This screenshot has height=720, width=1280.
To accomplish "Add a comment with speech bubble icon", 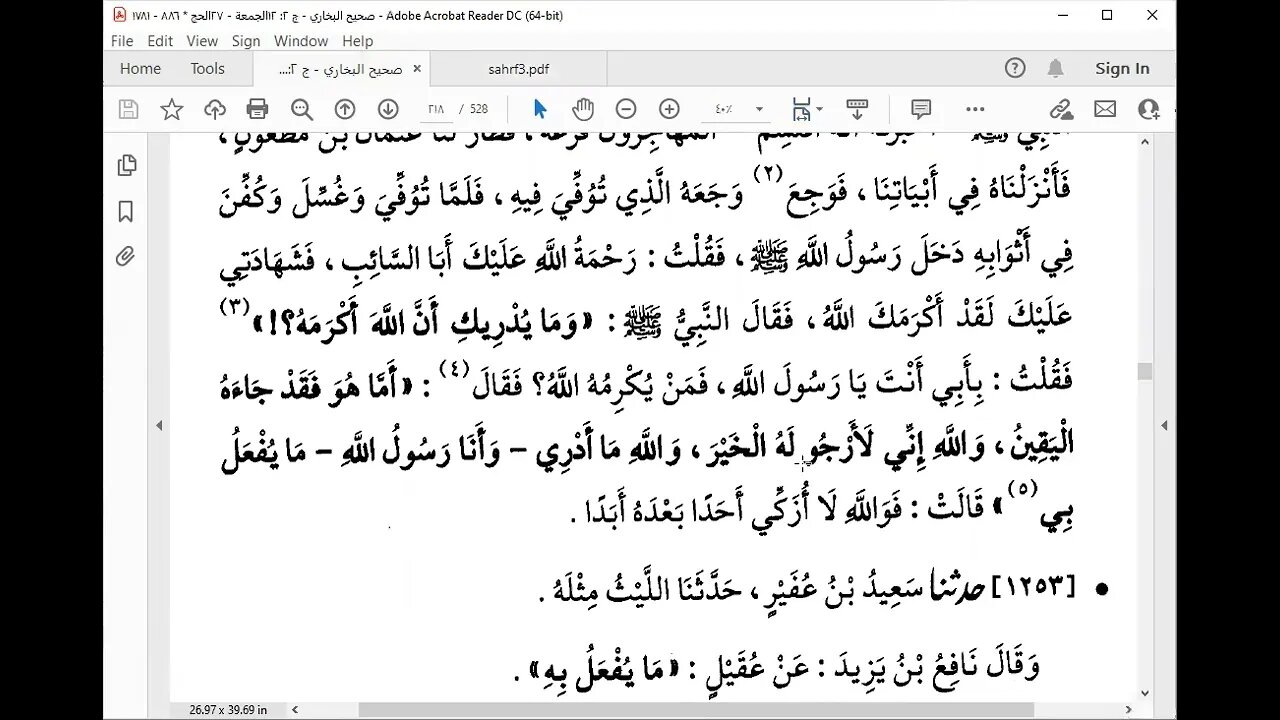I will (x=921, y=109).
